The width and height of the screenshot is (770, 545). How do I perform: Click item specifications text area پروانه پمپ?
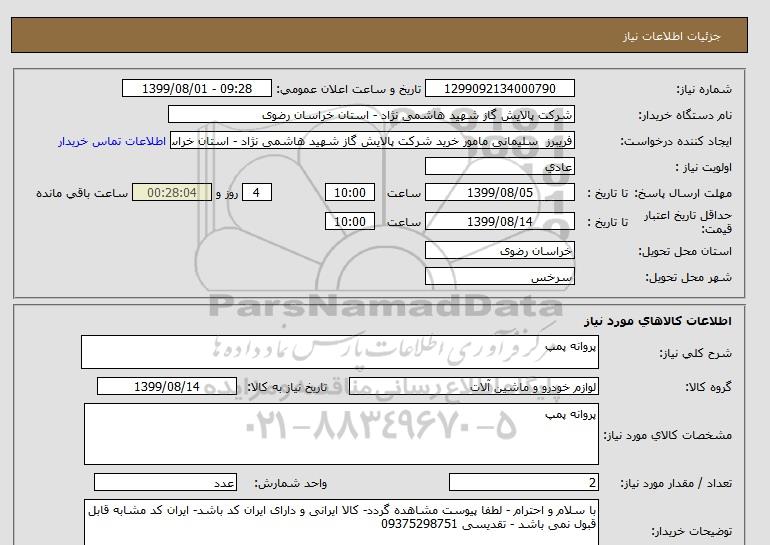pyautogui.click(x=341, y=434)
